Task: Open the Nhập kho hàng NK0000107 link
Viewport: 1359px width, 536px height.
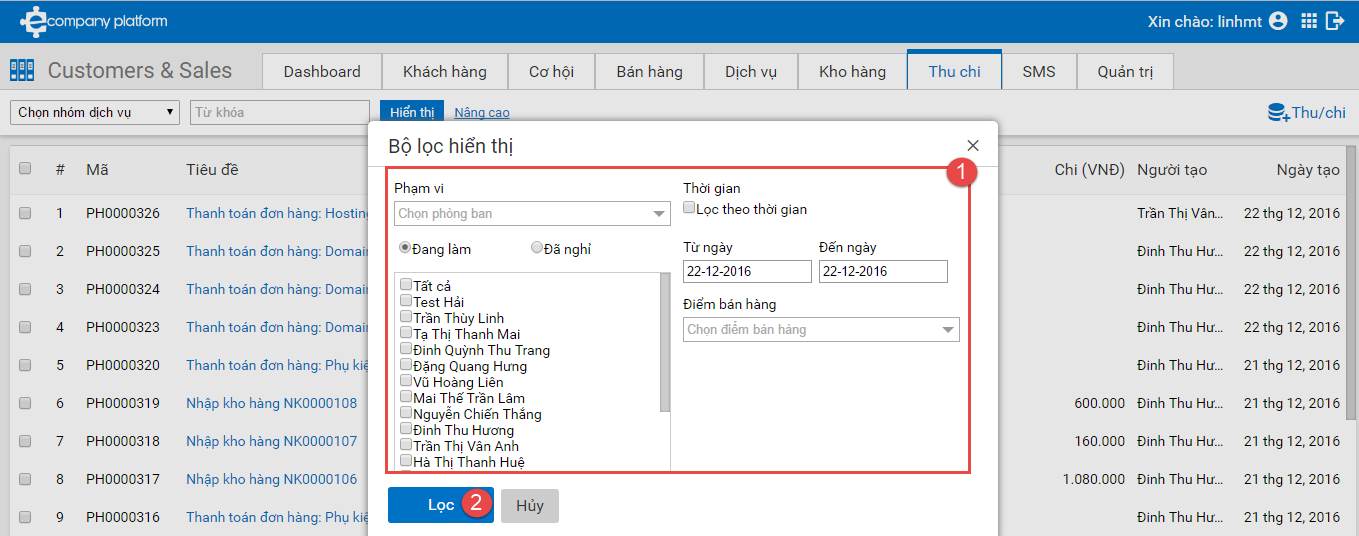Action: click(x=272, y=441)
